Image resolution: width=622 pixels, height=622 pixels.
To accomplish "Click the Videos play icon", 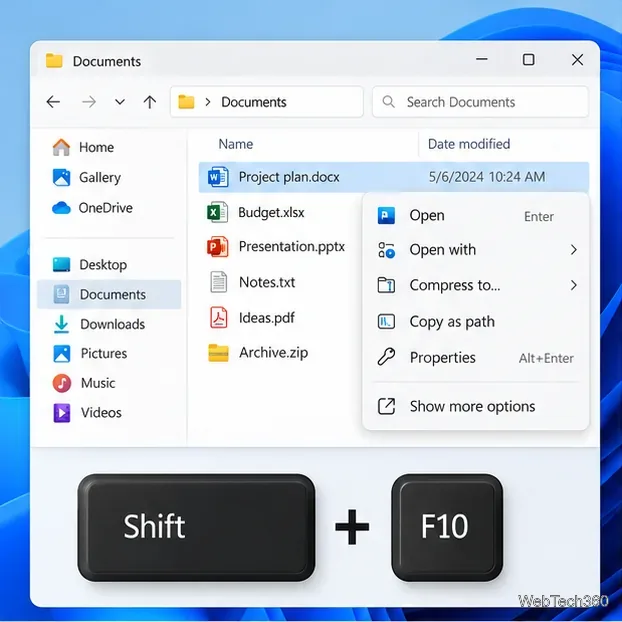I will pos(62,413).
